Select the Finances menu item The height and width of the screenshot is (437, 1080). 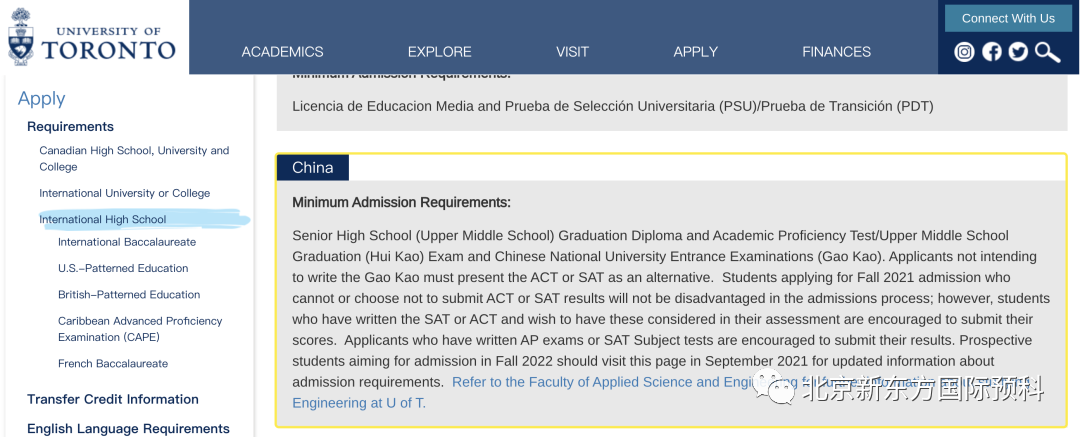point(836,52)
